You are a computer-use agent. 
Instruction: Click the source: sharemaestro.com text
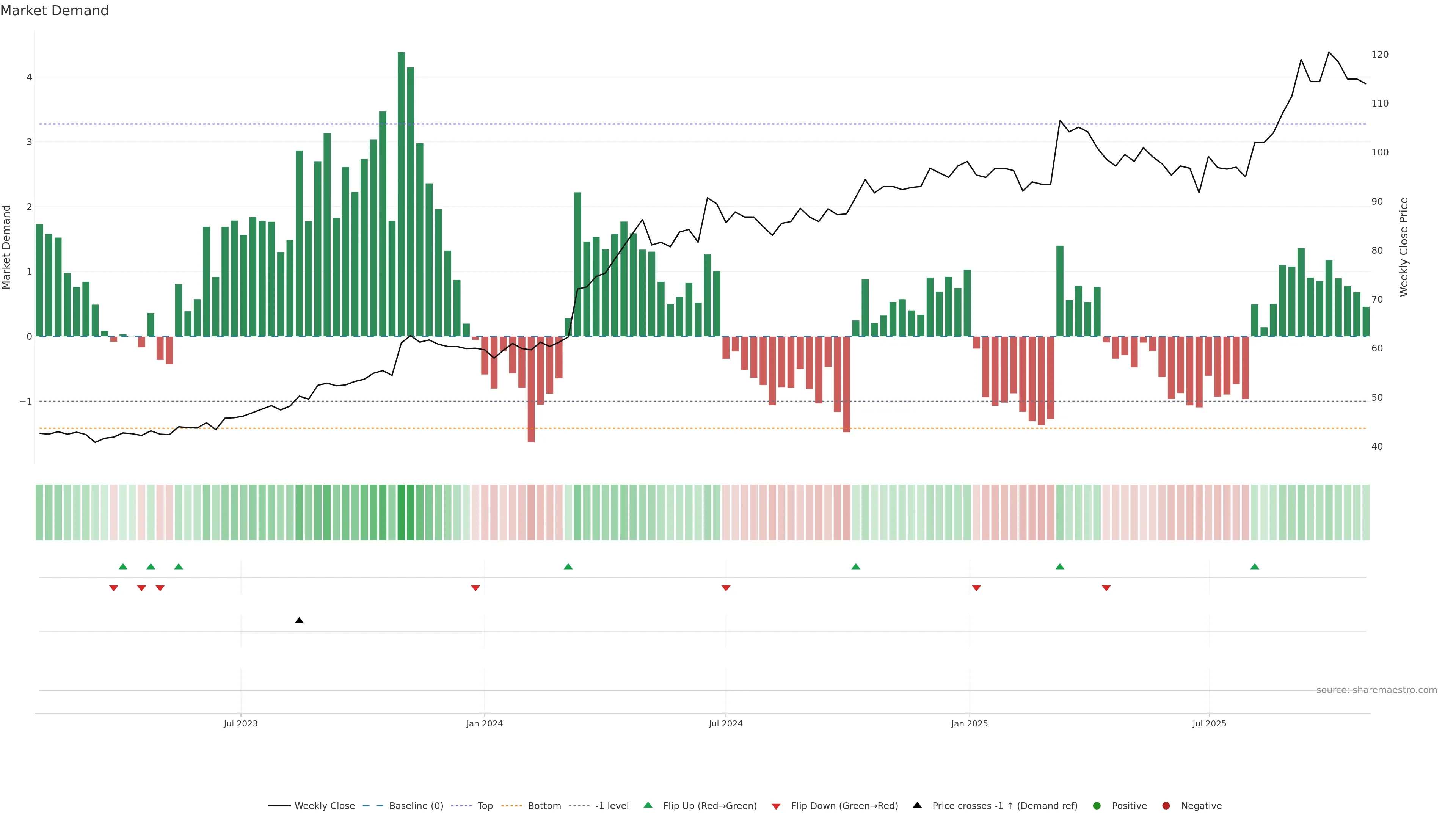point(1376,690)
